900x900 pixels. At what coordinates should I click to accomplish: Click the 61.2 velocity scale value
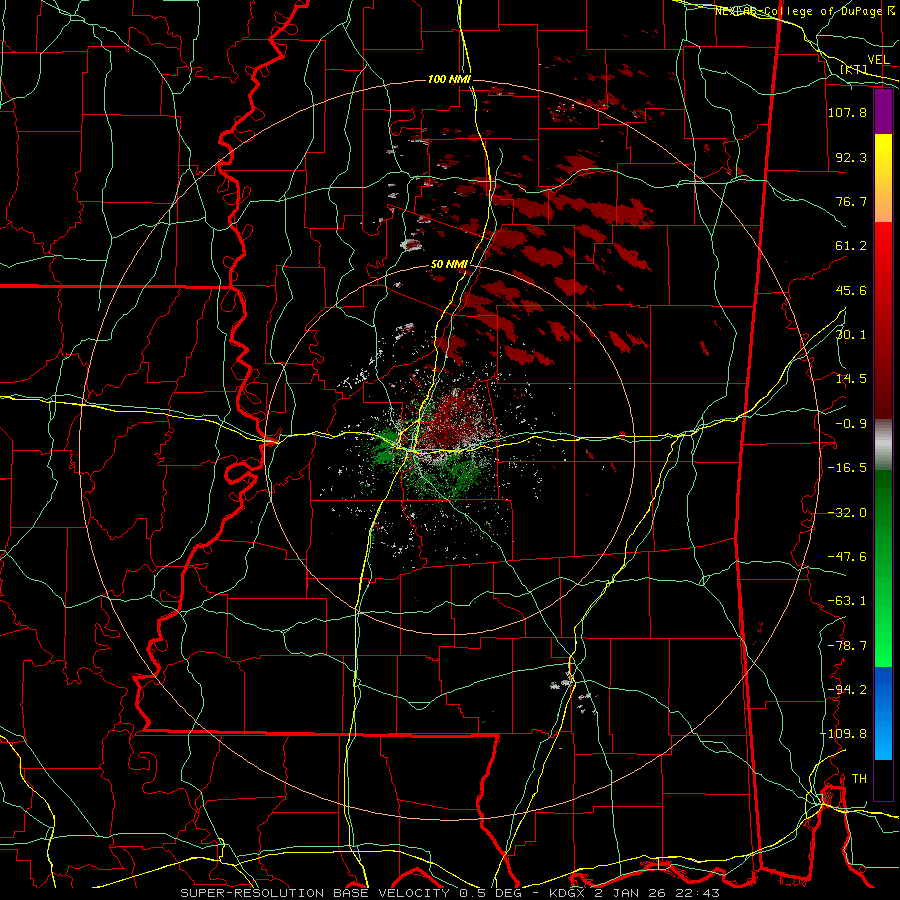coord(851,246)
